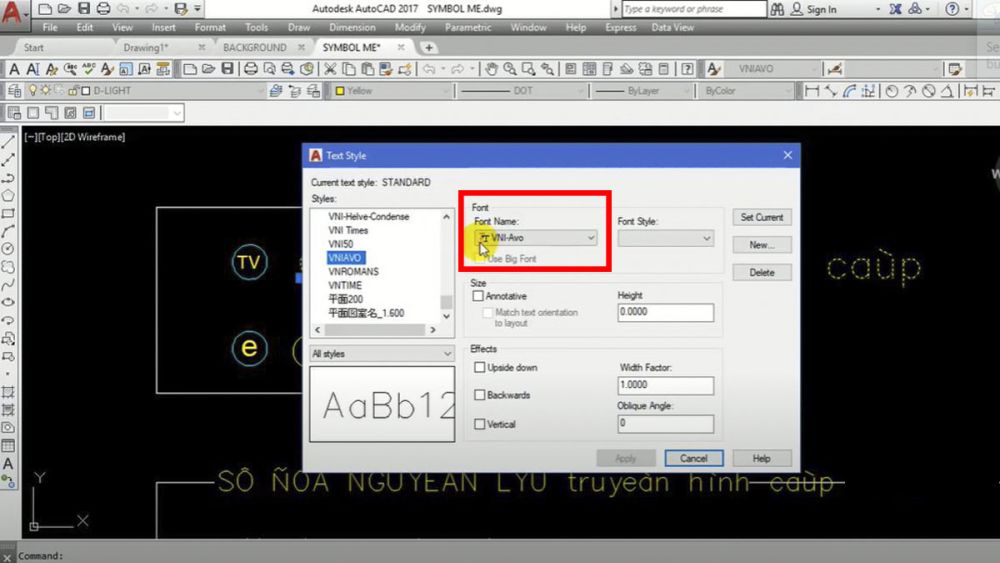Click the Zoom Window icon
The width and height of the screenshot is (1000, 563).
(x=528, y=69)
